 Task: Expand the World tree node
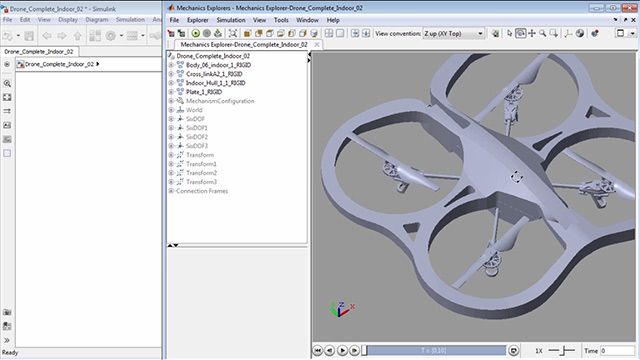[171, 110]
